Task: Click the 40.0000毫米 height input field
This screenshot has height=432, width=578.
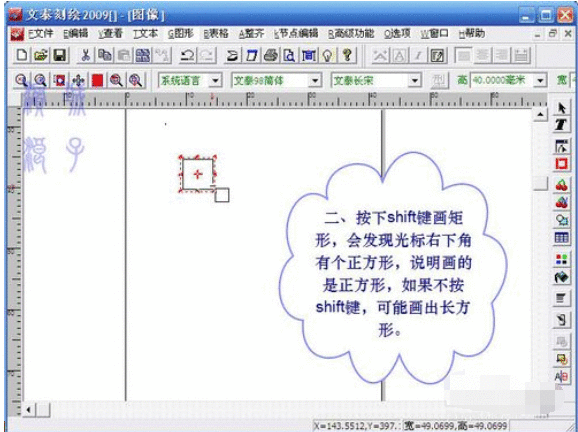Action: (x=502, y=80)
